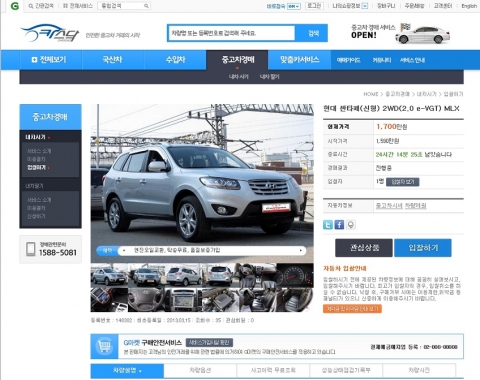Open the 중고차 경매 서비스 OPEN banner
The image size is (480, 380).
[x=401, y=34]
